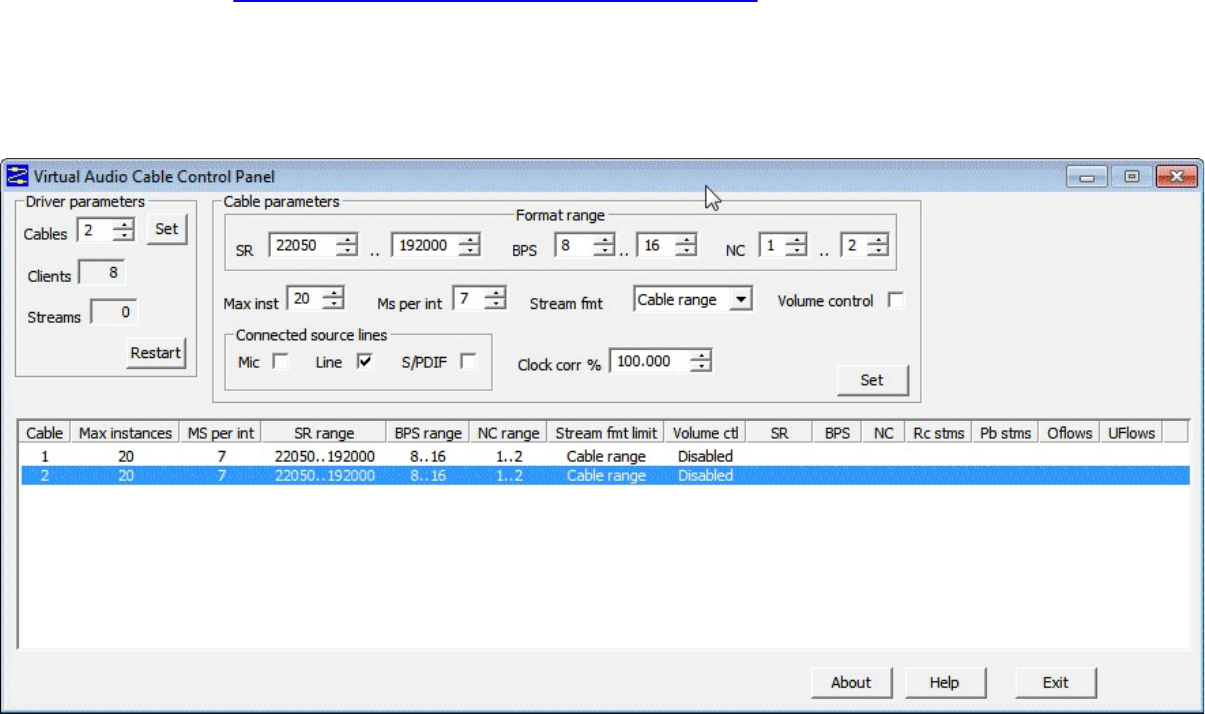Click the Cable column header
This screenshot has width=1205, height=714.
pos(44,433)
